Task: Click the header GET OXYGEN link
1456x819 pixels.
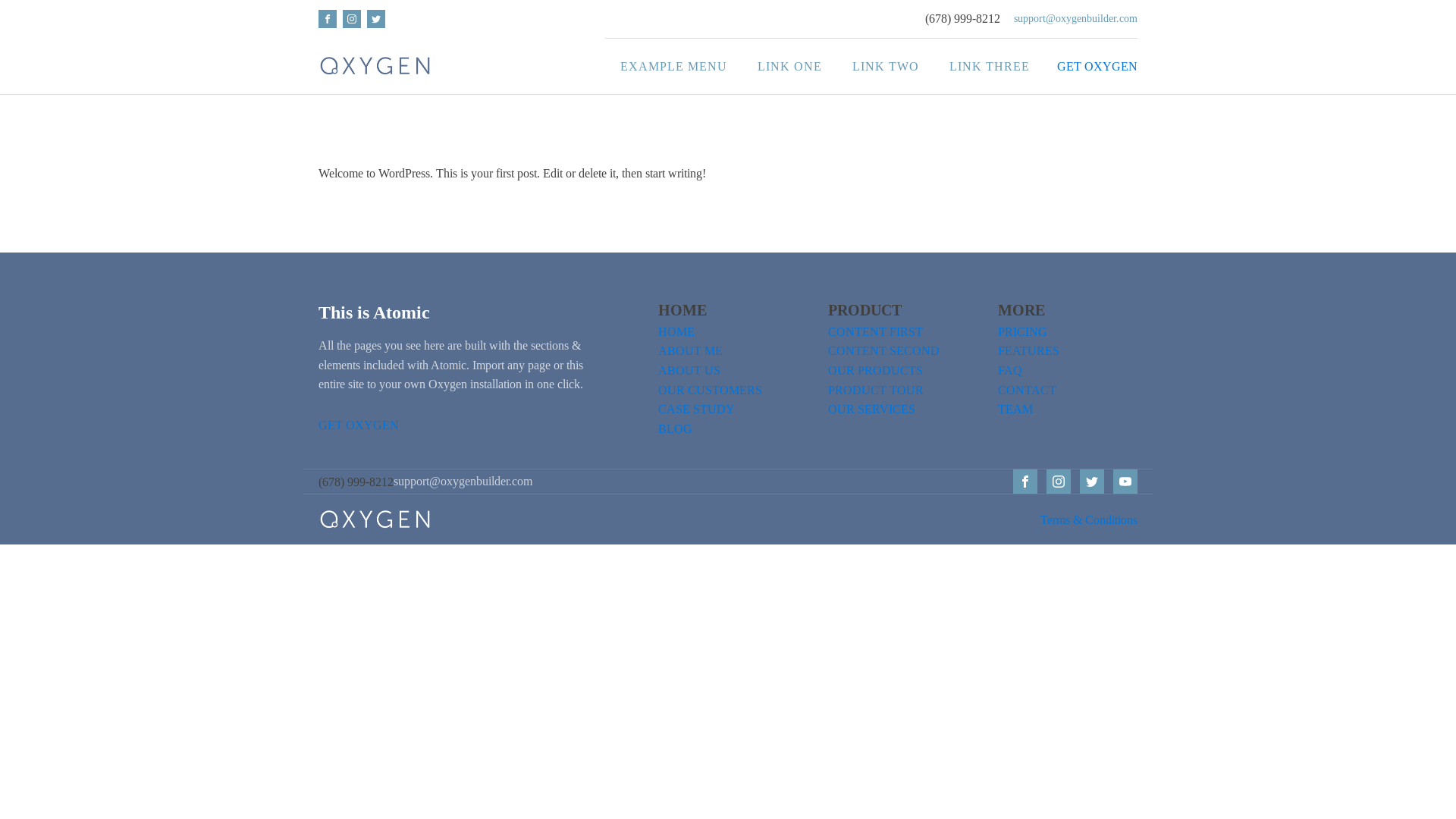Action: pos(1097,67)
